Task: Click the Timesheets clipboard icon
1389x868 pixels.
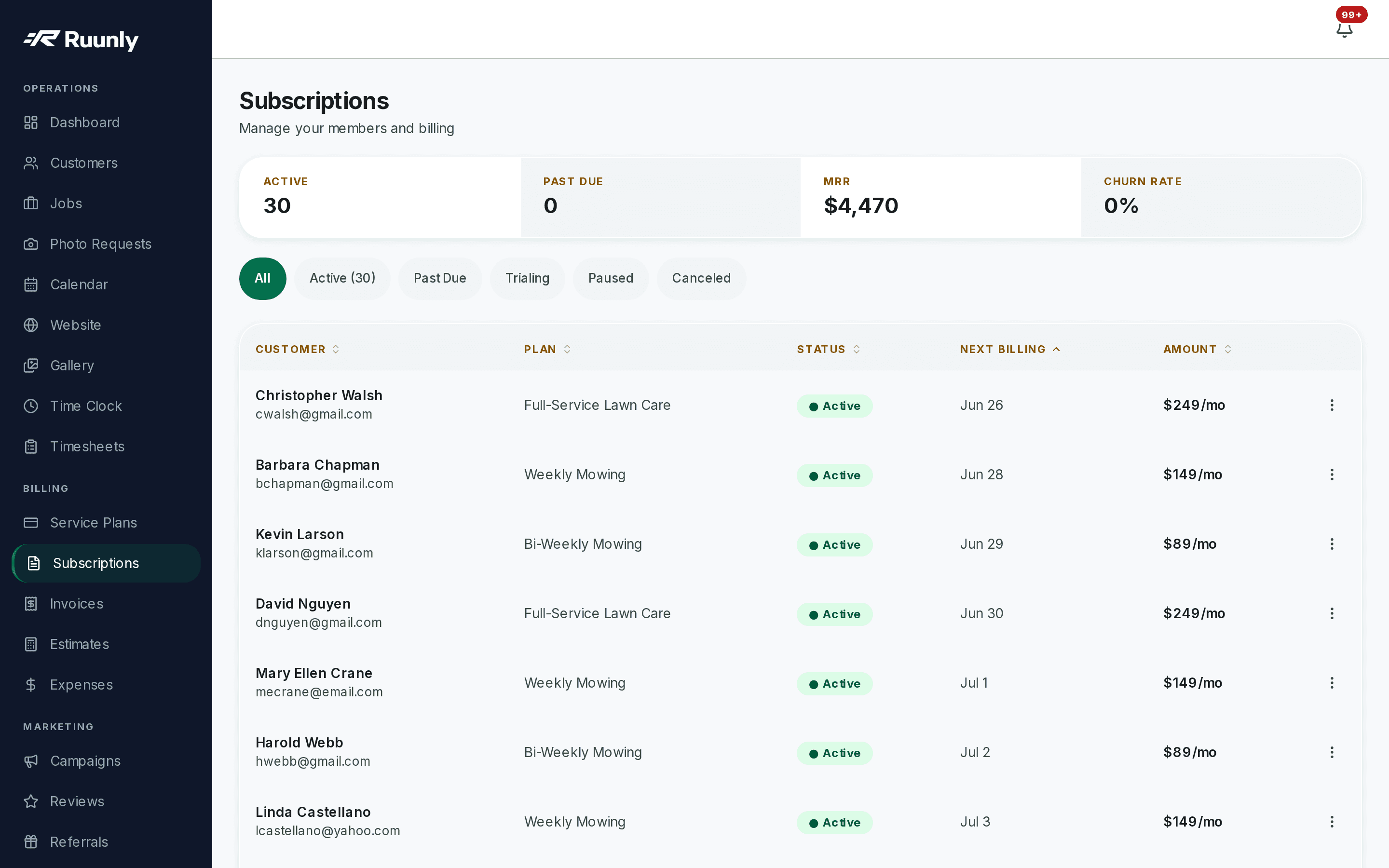Action: (31, 446)
